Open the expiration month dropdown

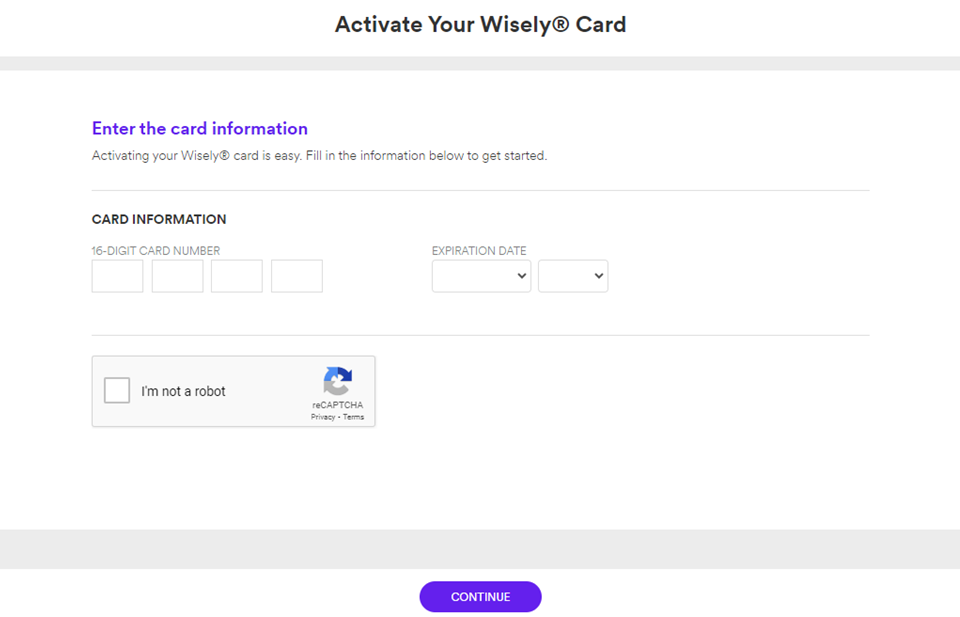pos(481,276)
